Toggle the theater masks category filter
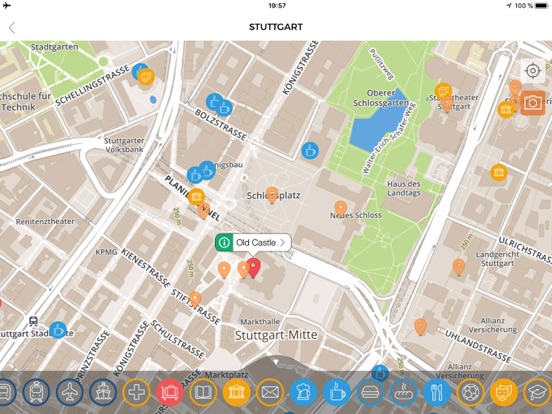The height and width of the screenshot is (414, 552). click(x=504, y=392)
